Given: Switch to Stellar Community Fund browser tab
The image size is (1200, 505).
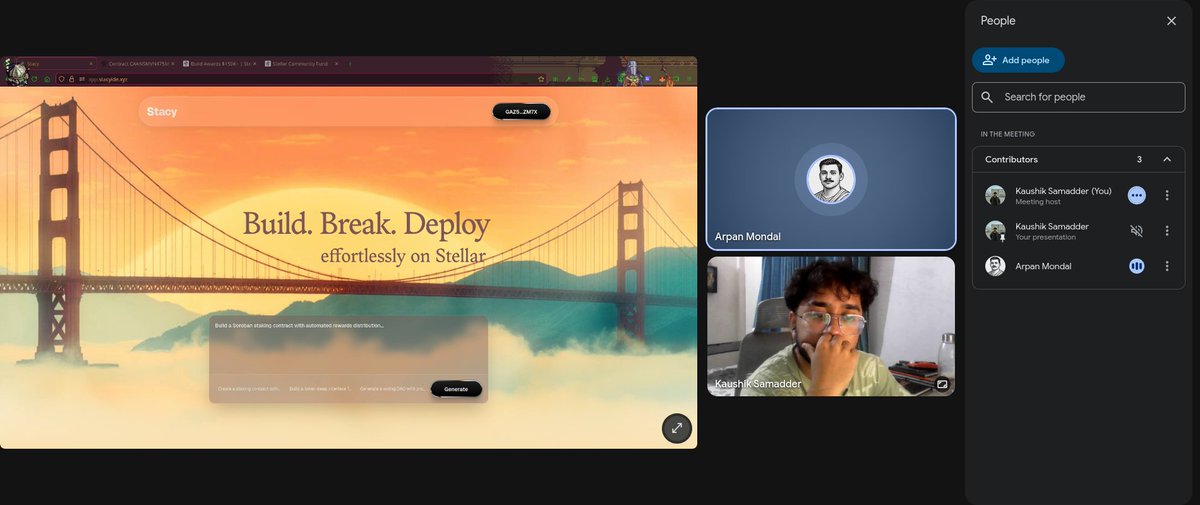Looking at the screenshot, I should click(x=301, y=64).
